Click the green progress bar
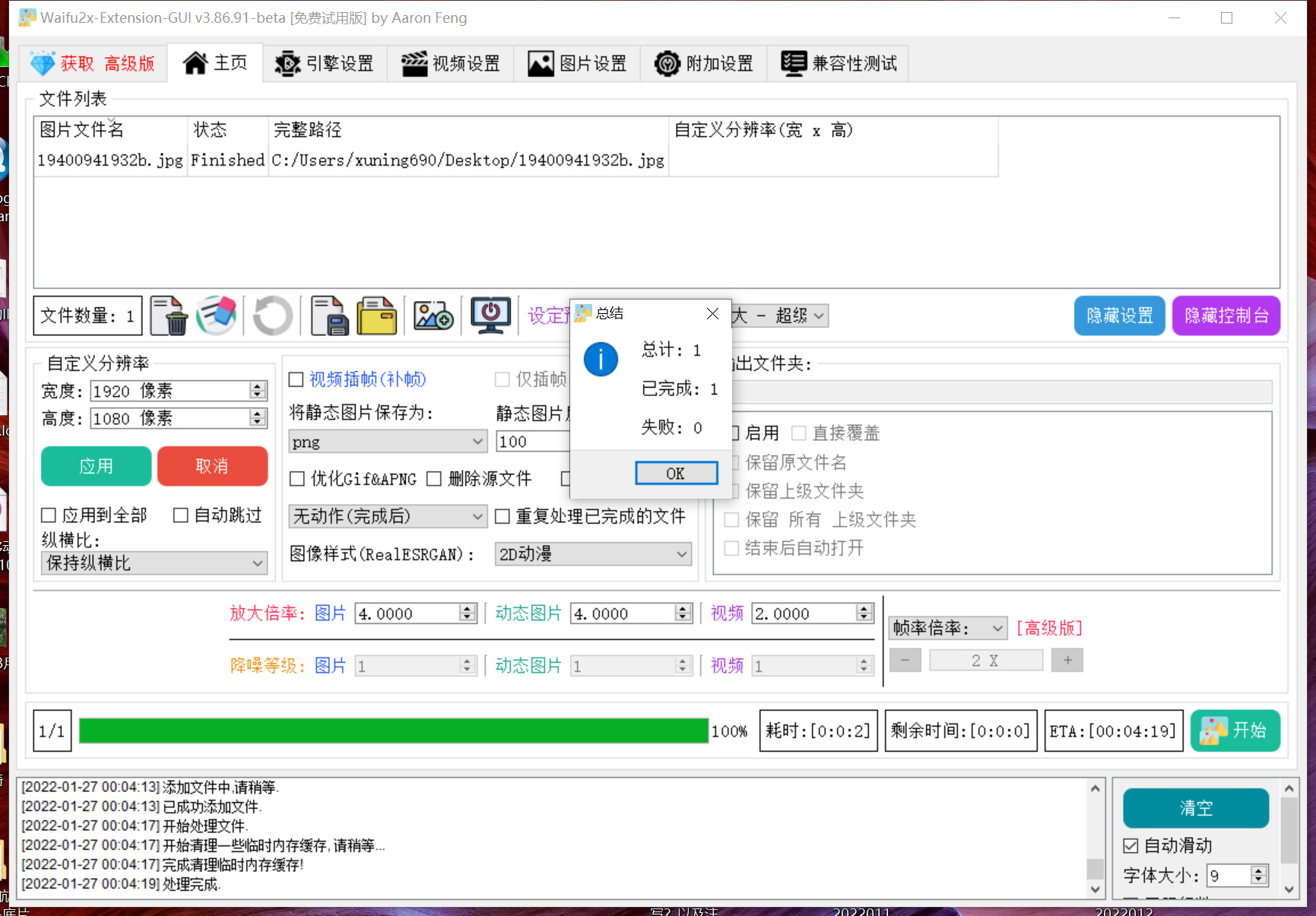The height and width of the screenshot is (916, 1316). 393,731
